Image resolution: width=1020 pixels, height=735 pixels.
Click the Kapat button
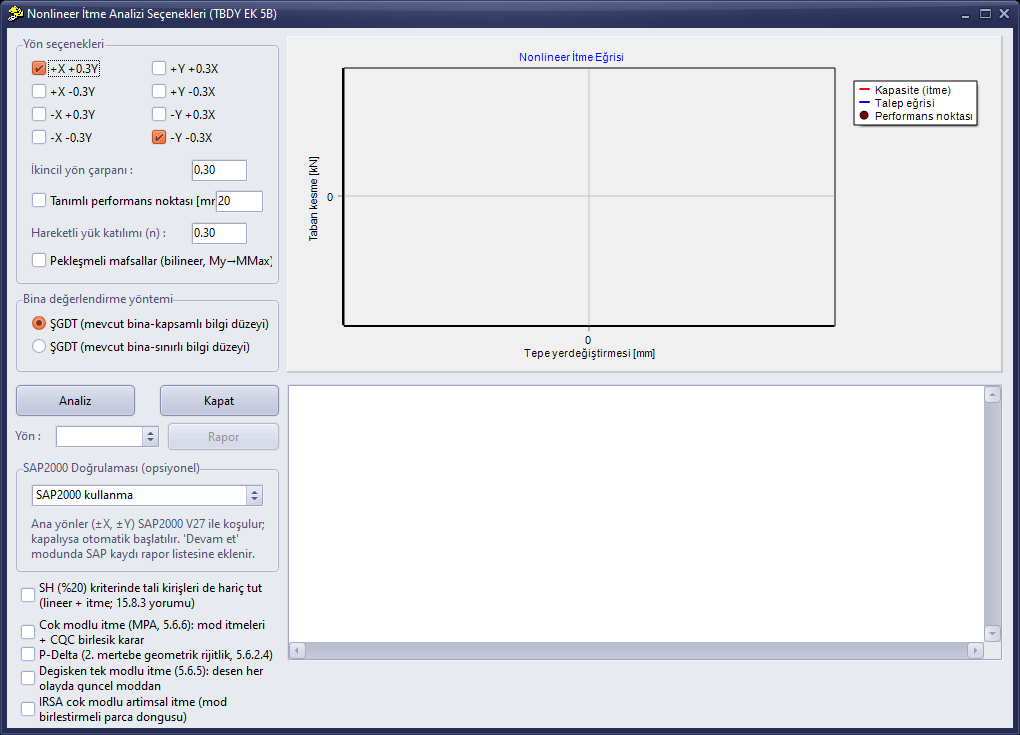(219, 401)
